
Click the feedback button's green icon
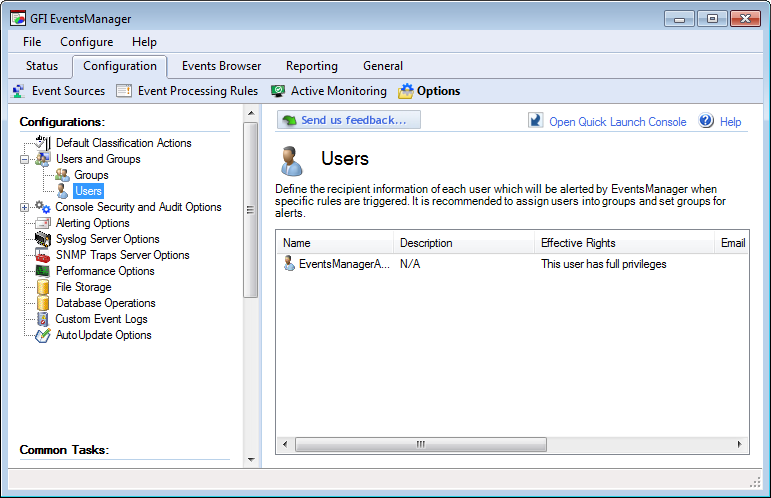tap(290, 120)
